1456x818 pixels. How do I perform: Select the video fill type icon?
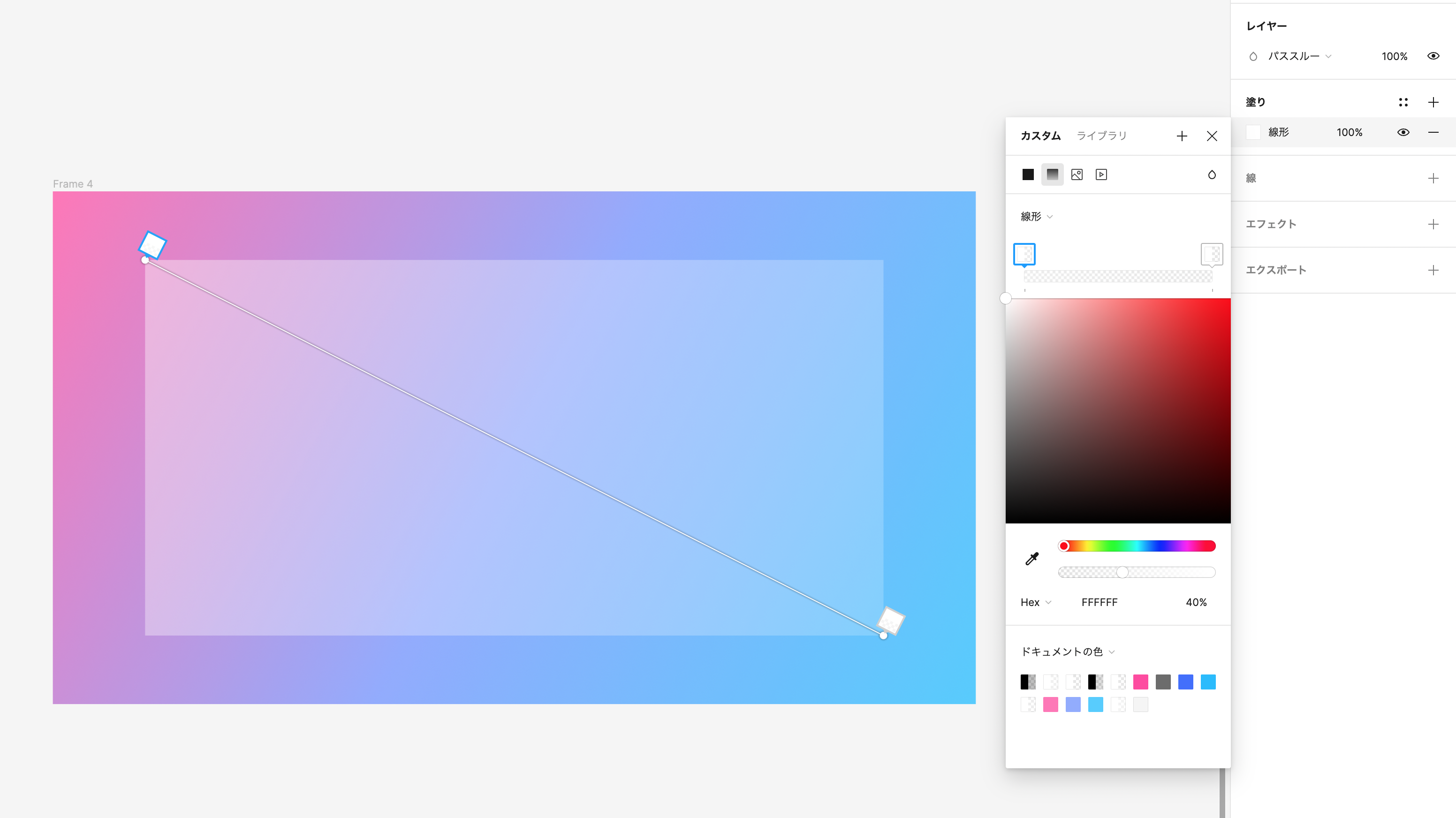tap(1101, 174)
